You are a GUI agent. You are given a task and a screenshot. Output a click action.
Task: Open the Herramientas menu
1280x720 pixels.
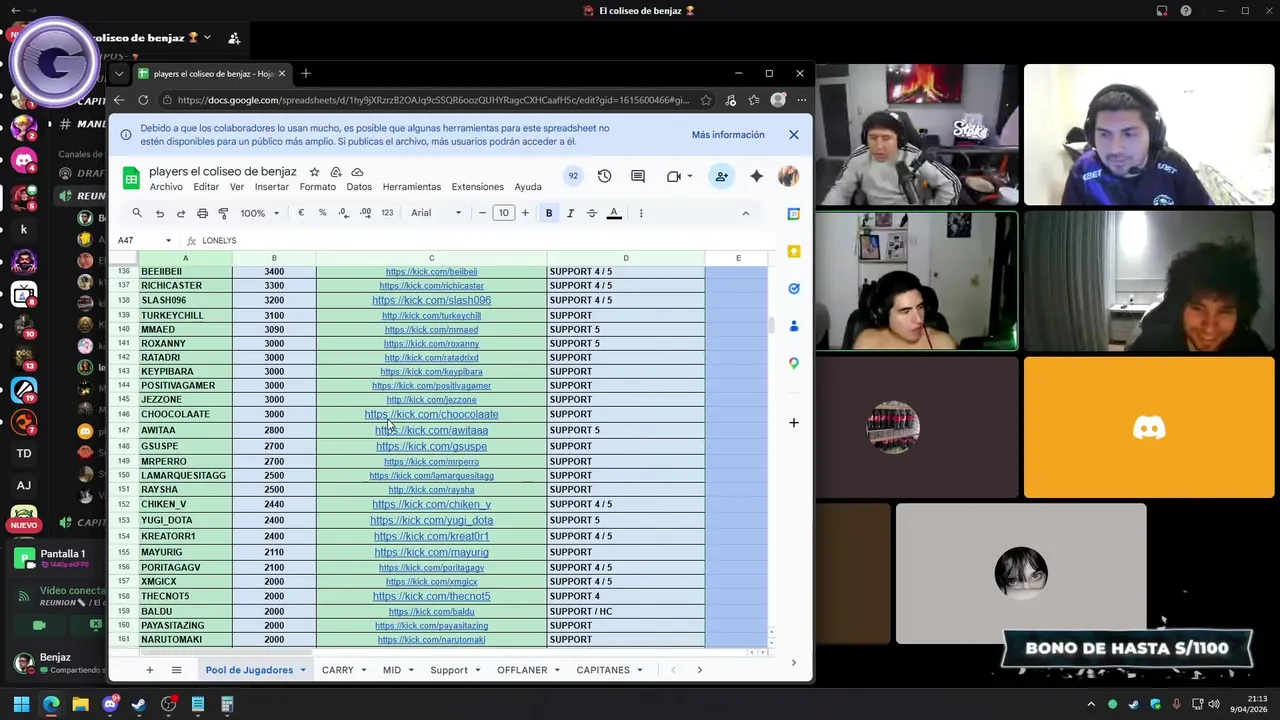pos(412,187)
